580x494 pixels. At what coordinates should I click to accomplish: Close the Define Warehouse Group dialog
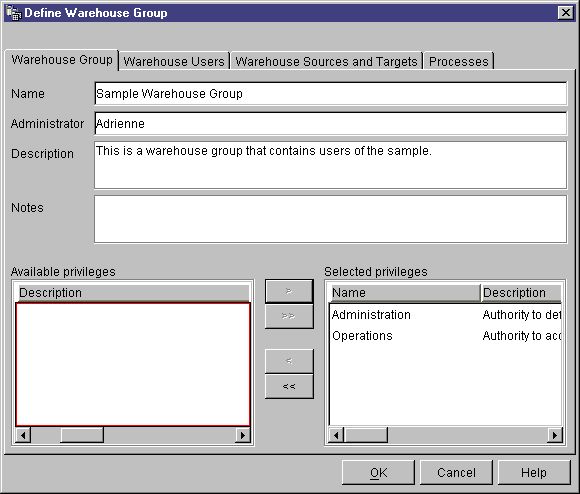(566, 13)
